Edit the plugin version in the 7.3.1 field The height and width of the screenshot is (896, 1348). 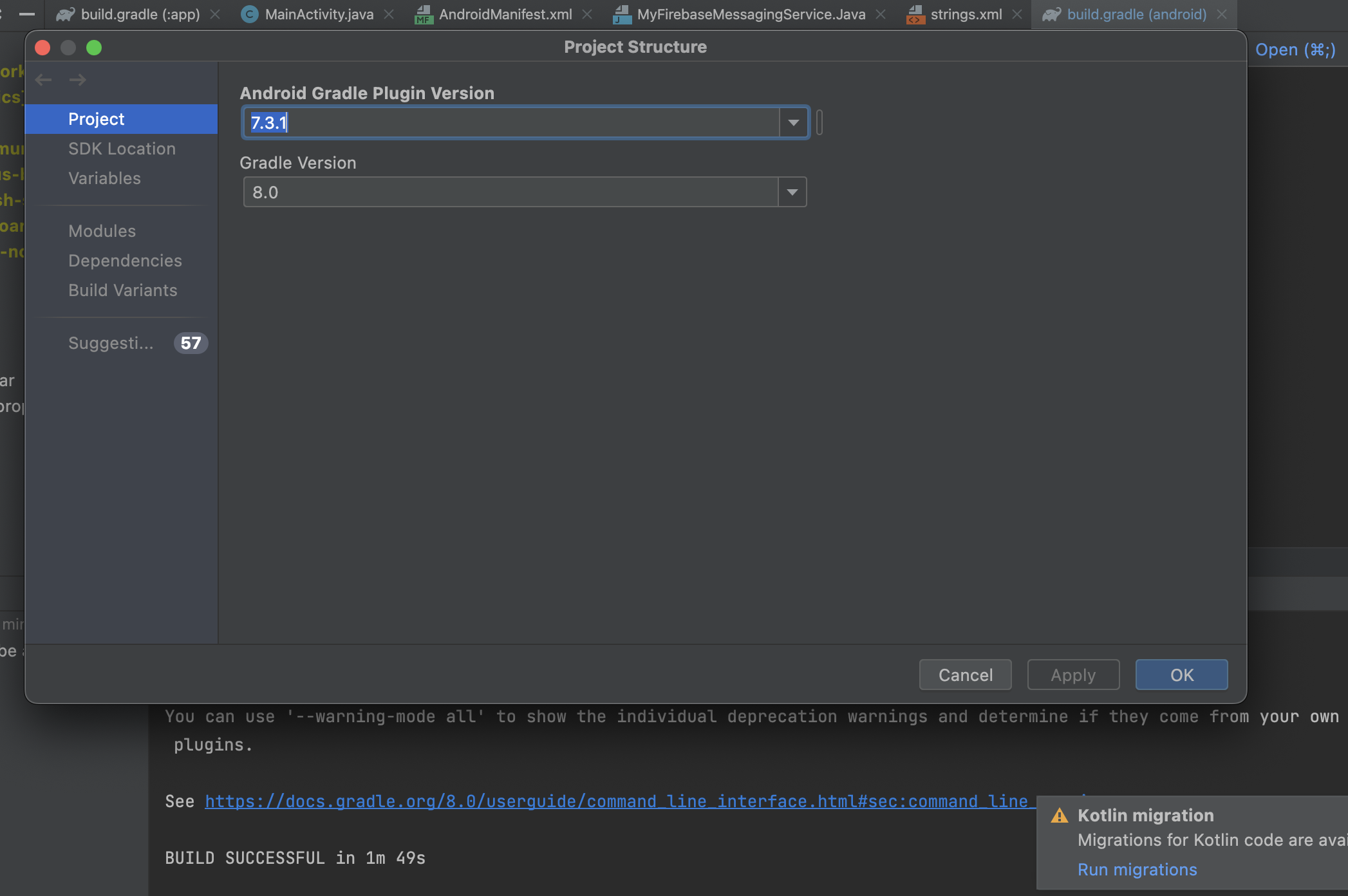(x=451, y=122)
